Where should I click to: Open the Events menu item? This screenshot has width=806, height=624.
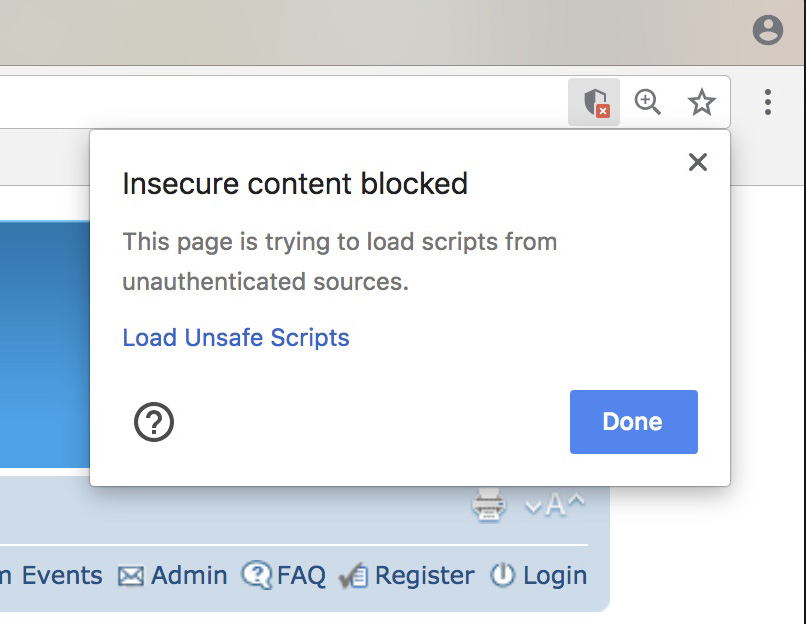(x=62, y=575)
